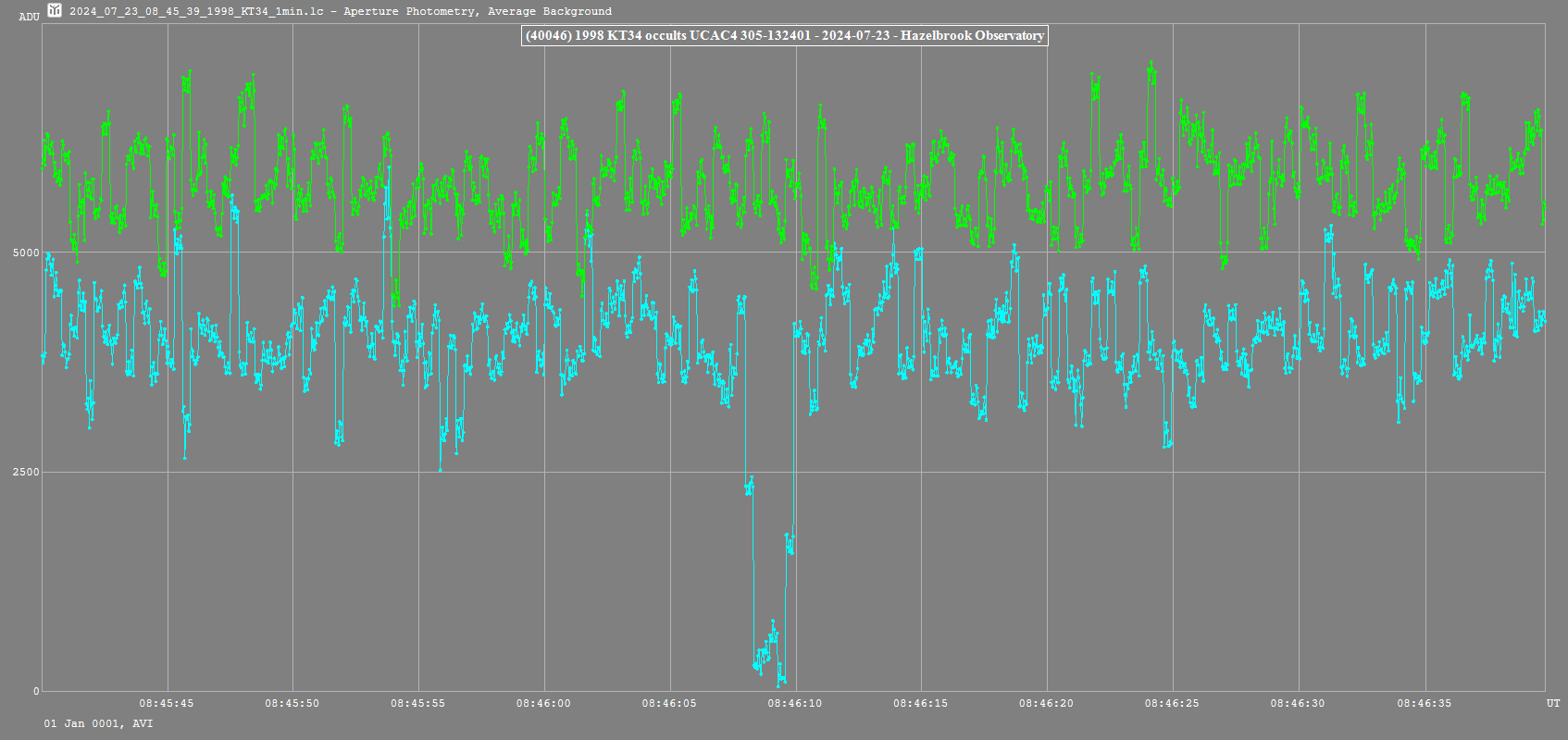Screen dimensions: 1568x740
Task: Click the light curve file name header text
Action: tap(341, 11)
